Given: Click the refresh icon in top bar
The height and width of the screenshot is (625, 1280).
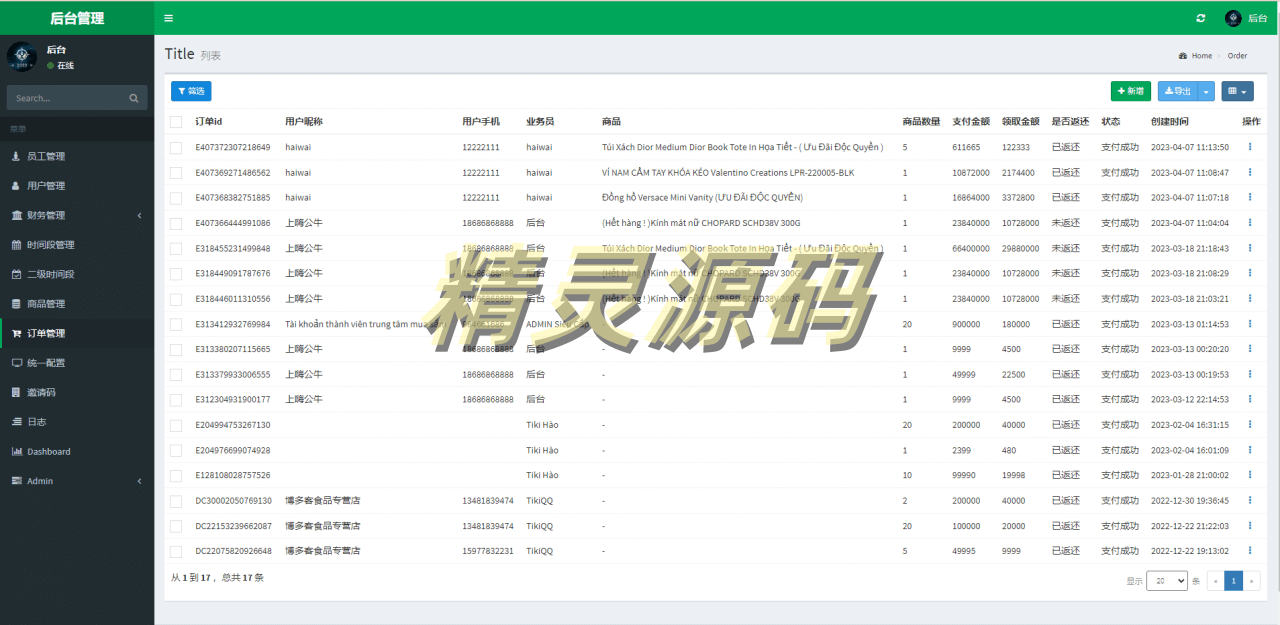Looking at the screenshot, I should click(x=1201, y=18).
